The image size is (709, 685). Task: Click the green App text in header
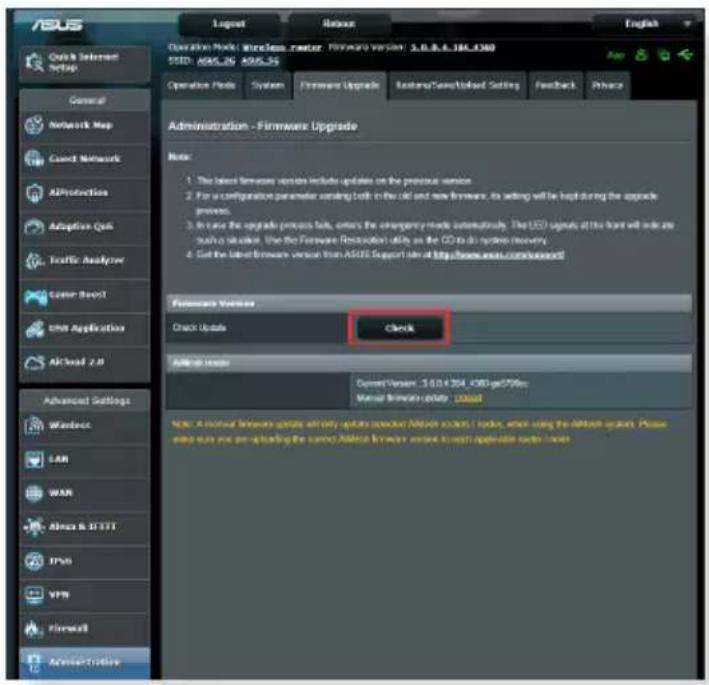coord(615,56)
